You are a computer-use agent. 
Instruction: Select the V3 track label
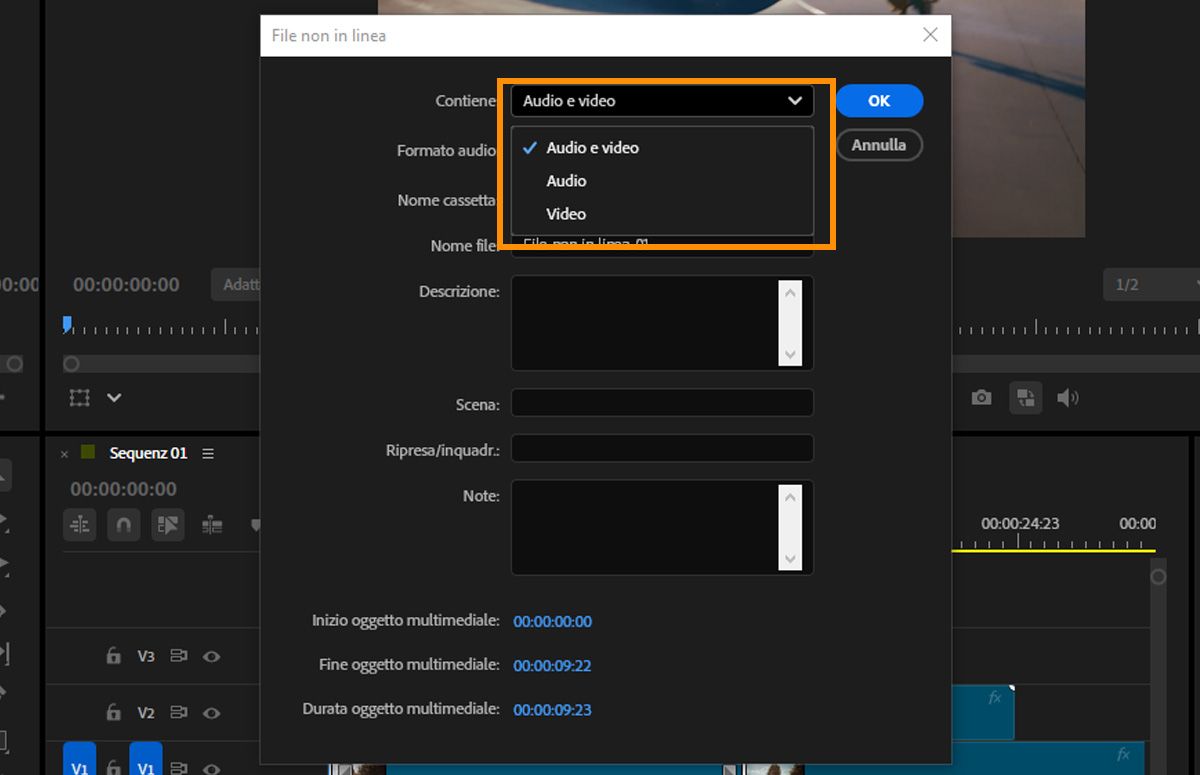(146, 656)
